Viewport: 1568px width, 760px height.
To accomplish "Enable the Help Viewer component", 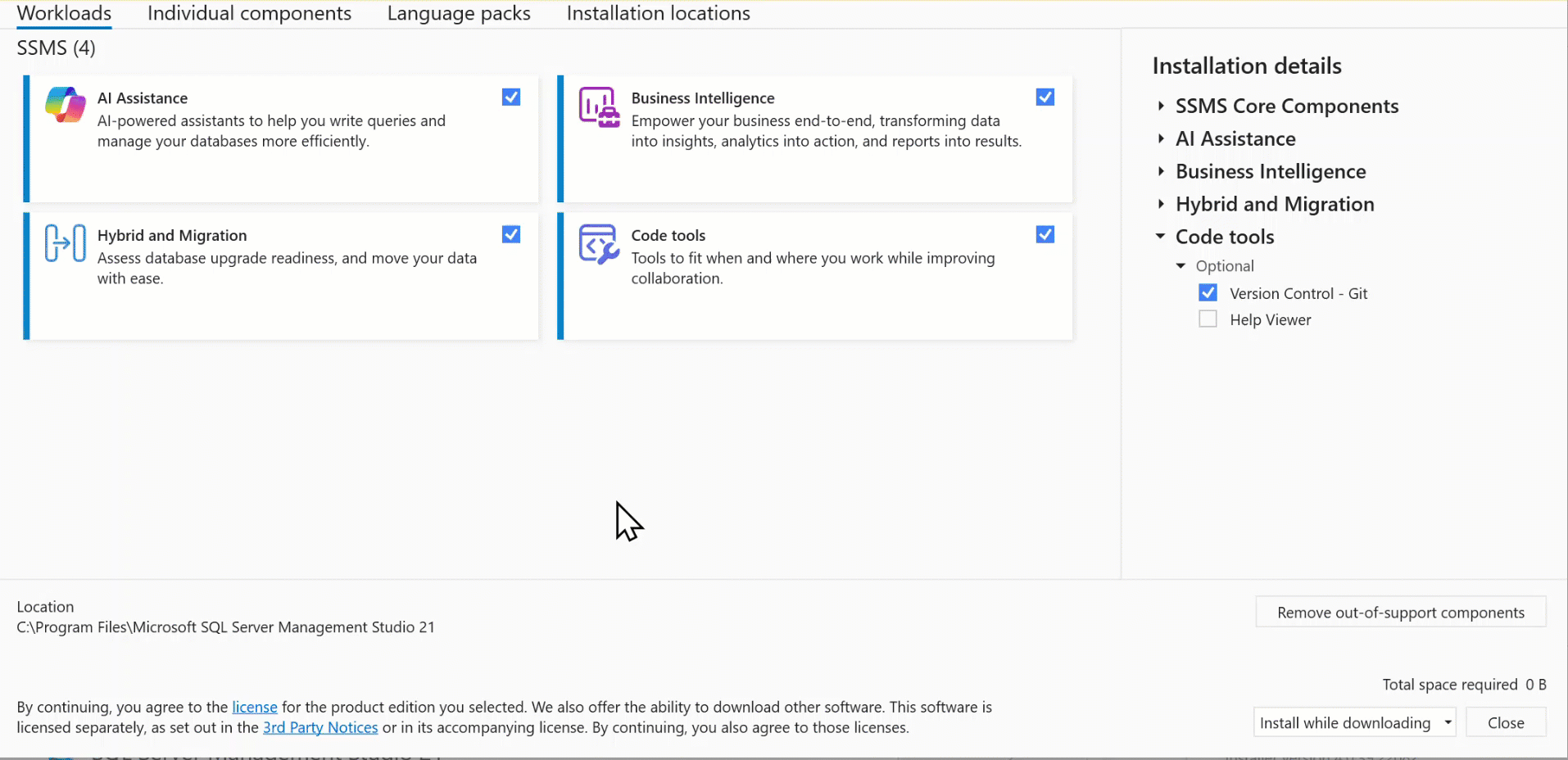I will pyautogui.click(x=1208, y=319).
